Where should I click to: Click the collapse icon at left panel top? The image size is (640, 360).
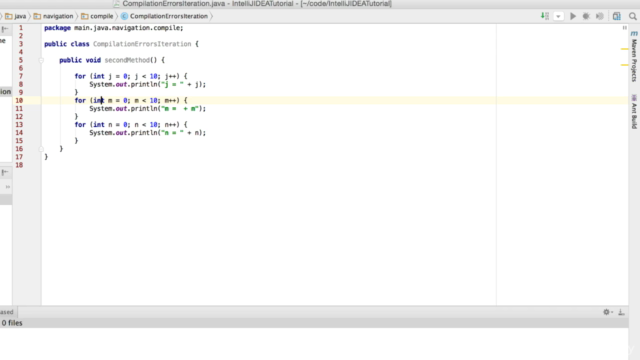coord(5,29)
